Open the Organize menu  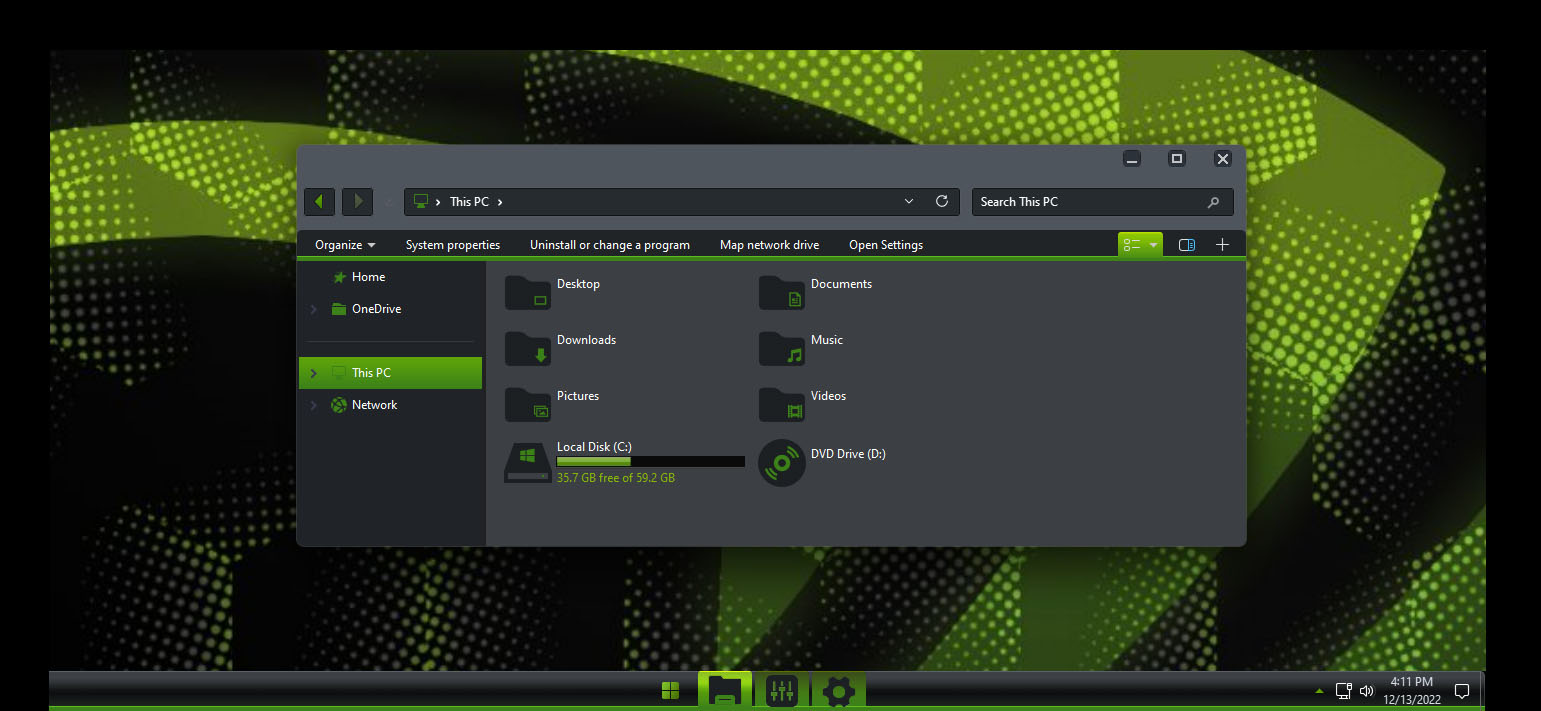pyautogui.click(x=343, y=244)
